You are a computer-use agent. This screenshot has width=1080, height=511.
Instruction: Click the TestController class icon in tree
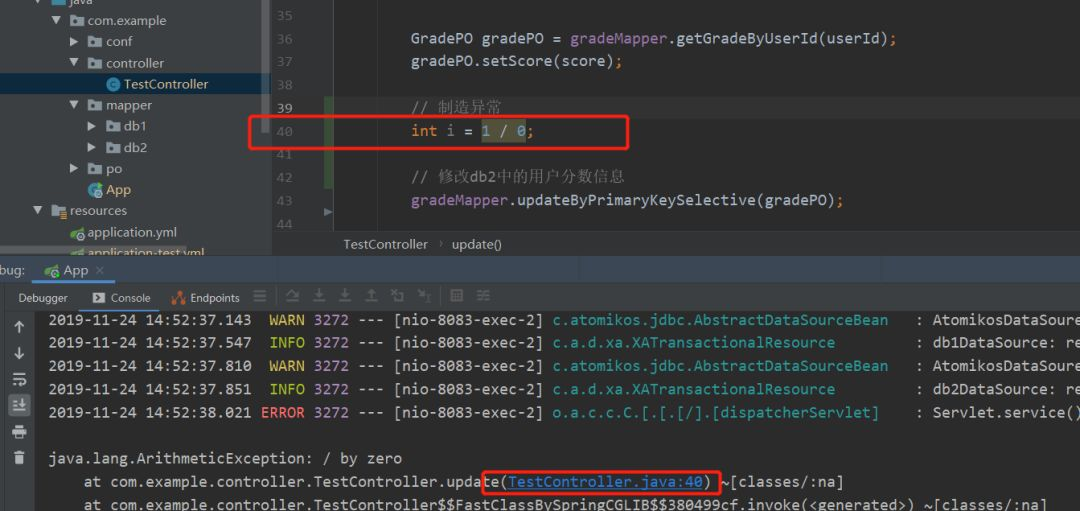tap(113, 84)
